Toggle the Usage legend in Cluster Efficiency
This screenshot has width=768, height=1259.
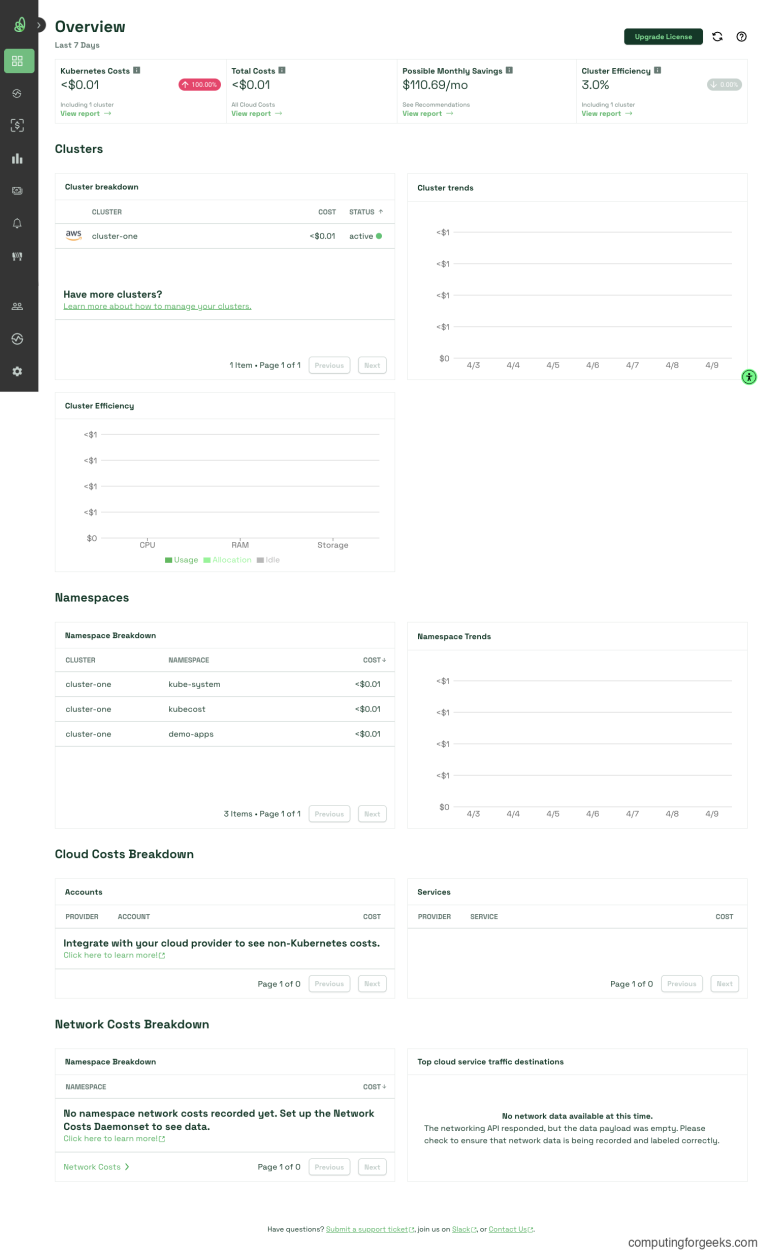[181, 560]
